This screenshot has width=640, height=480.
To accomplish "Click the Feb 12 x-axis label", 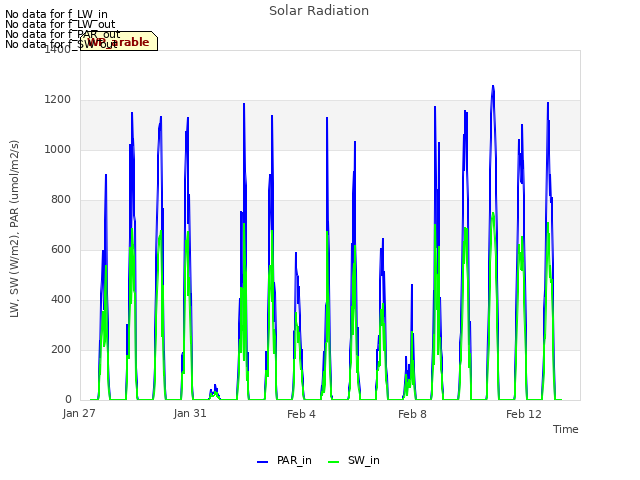I will [524, 414].
